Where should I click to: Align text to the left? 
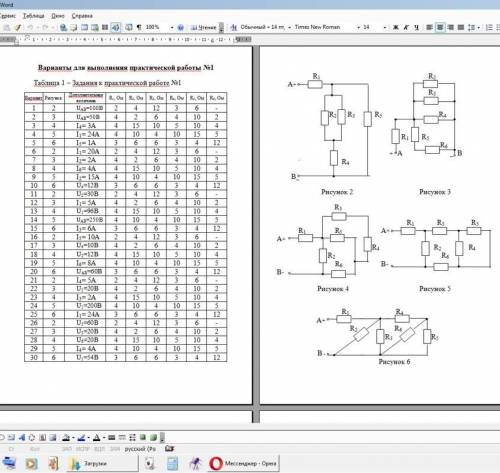coord(430,27)
